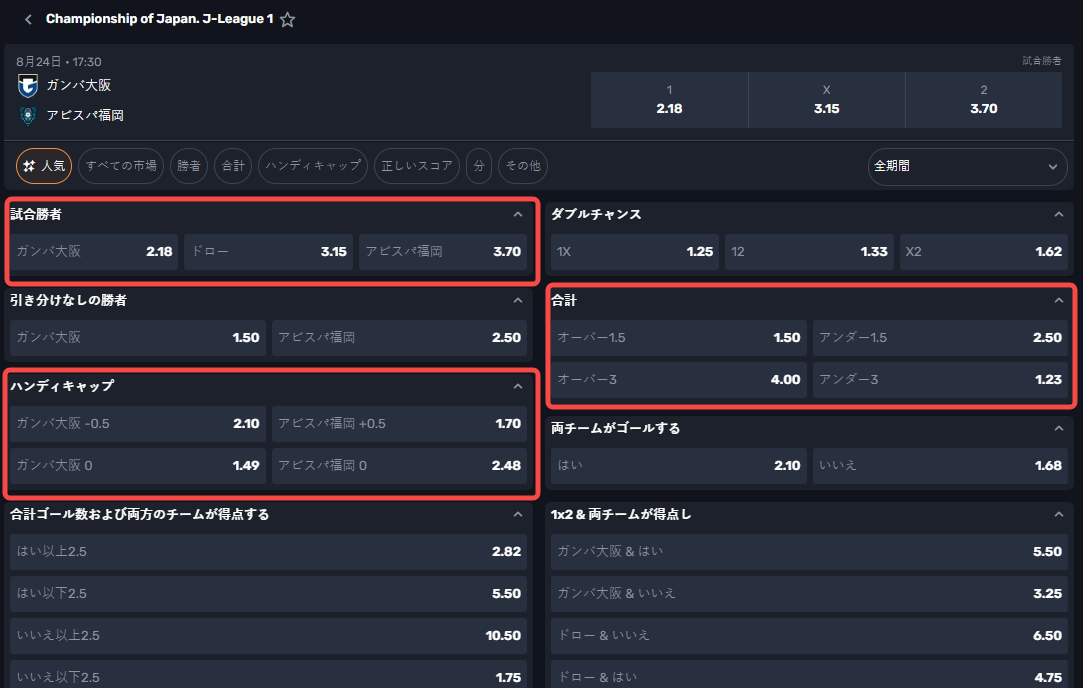Select はい for both teams scoring
Image resolution: width=1083 pixels, height=688 pixels.
tap(679, 466)
